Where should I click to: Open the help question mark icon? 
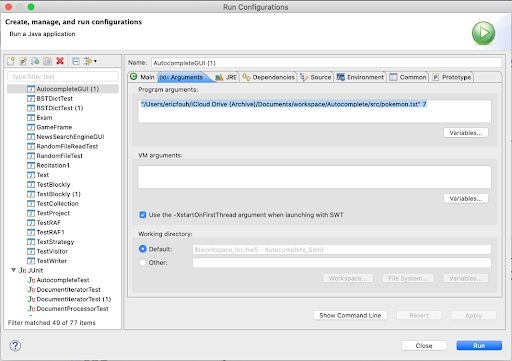pos(15,346)
